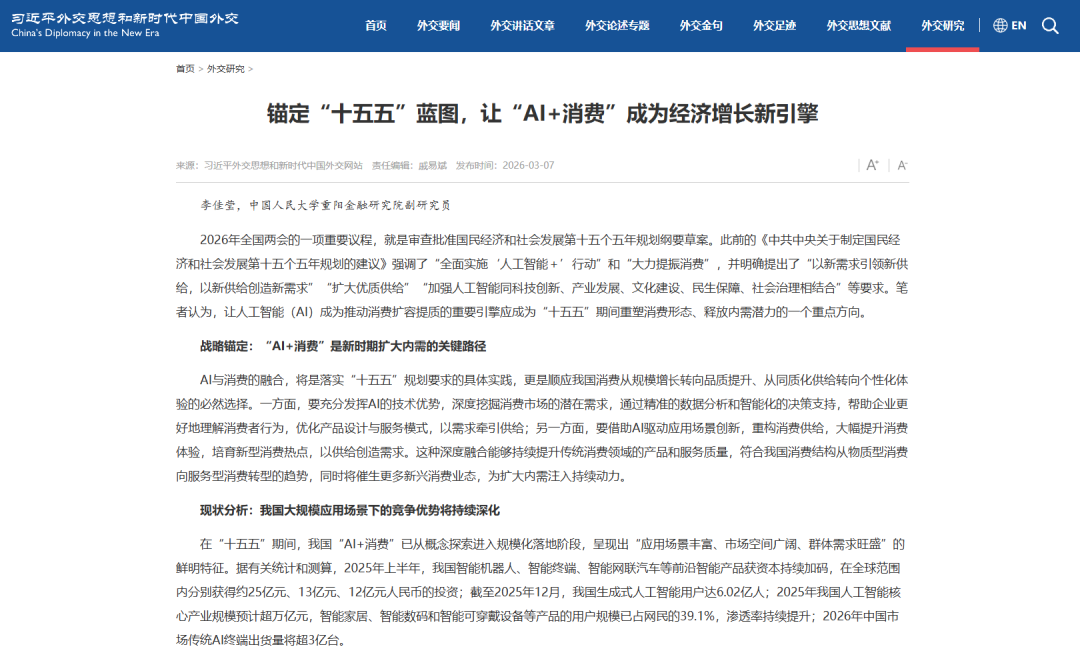This screenshot has height=659, width=1080.
Task: Increase font size with A+ icon
Action: [x=872, y=165]
